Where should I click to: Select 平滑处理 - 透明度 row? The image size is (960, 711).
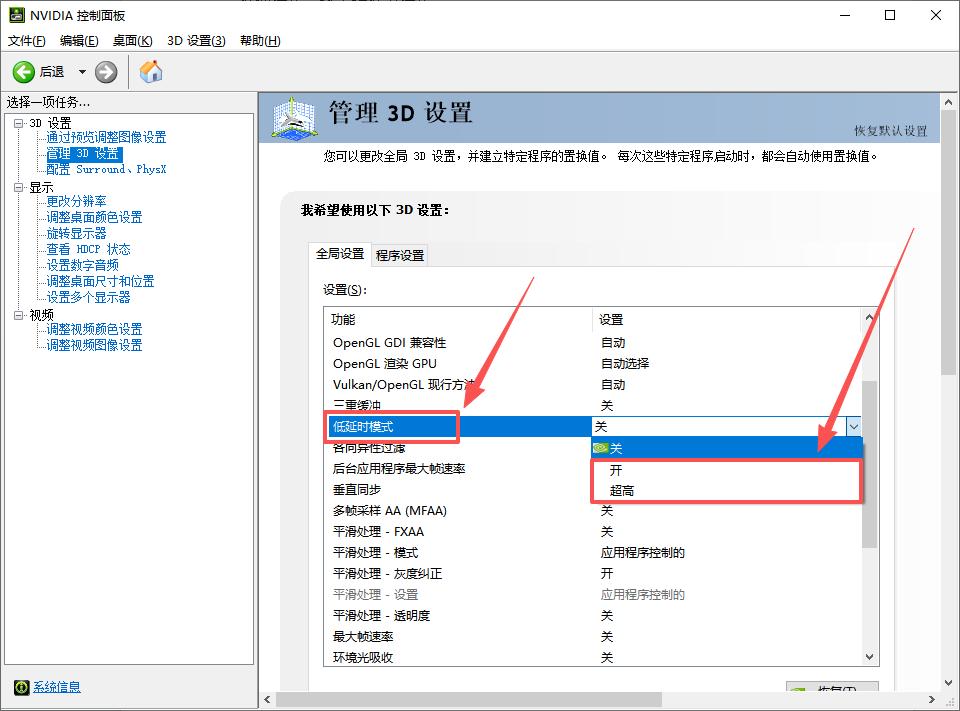[x=593, y=615]
